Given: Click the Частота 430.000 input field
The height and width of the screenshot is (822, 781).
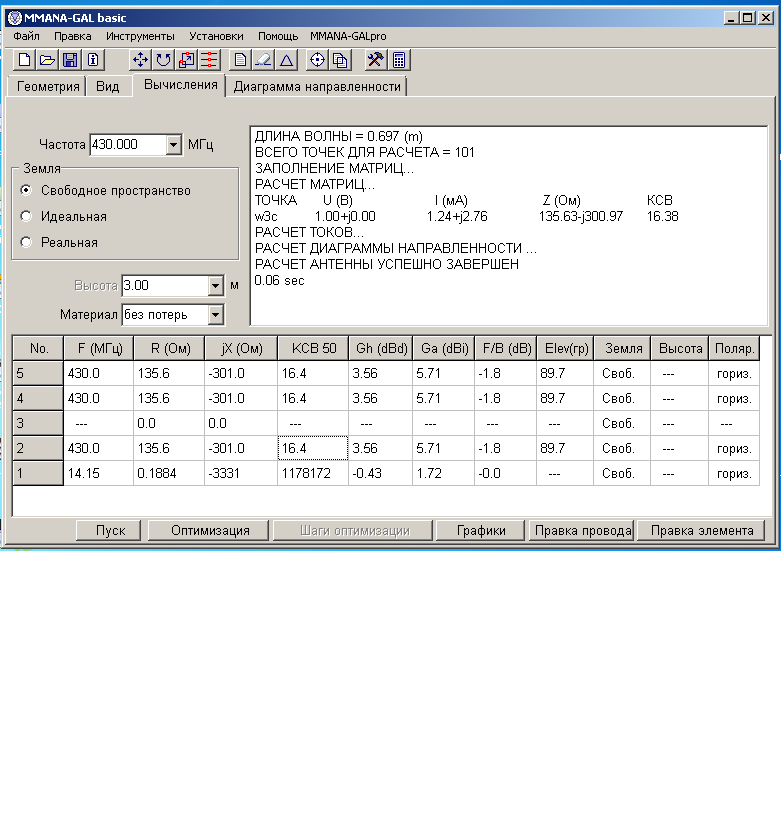Looking at the screenshot, I should point(126,145).
